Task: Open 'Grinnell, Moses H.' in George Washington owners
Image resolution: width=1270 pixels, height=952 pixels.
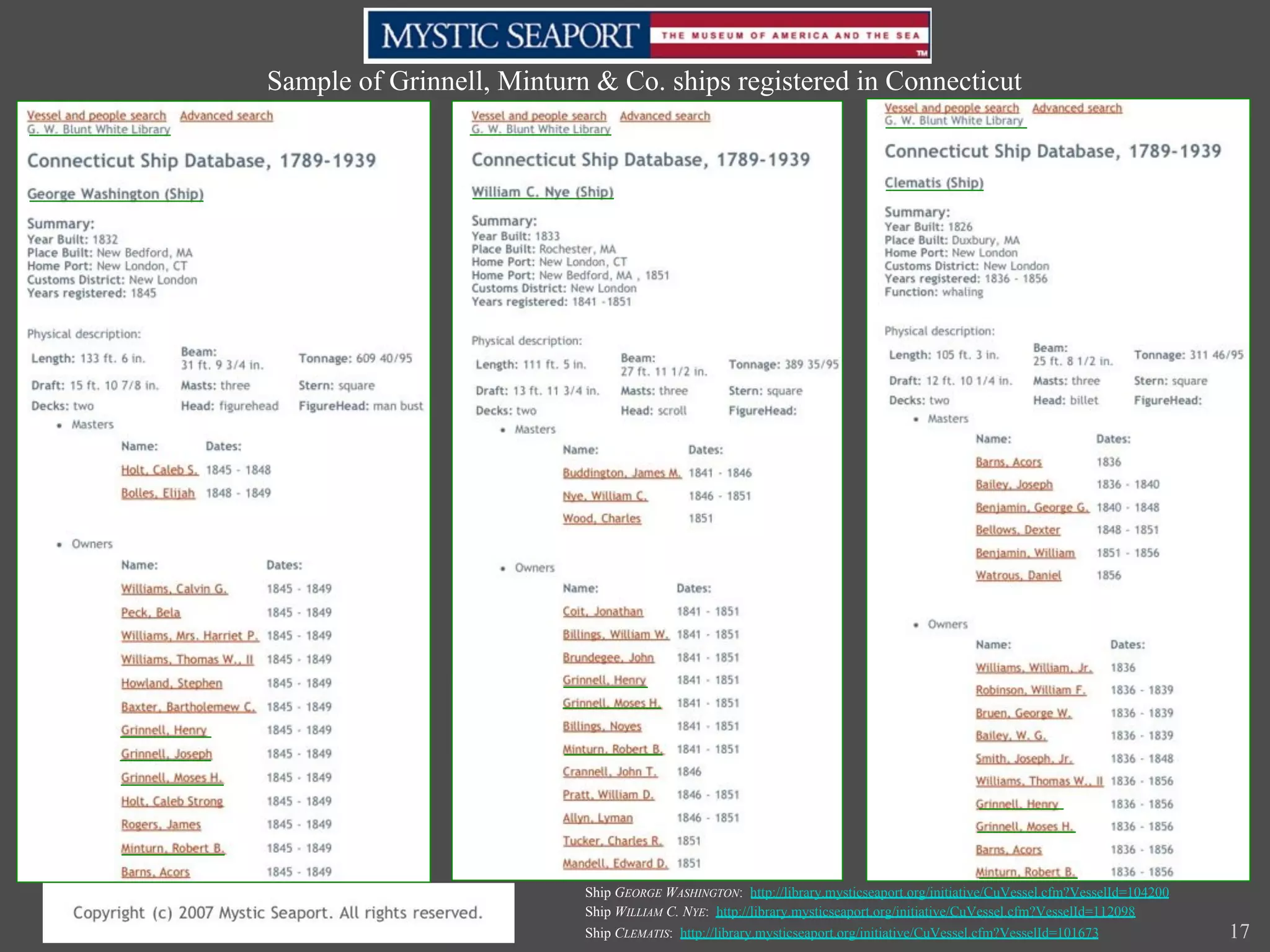Action: [172, 777]
